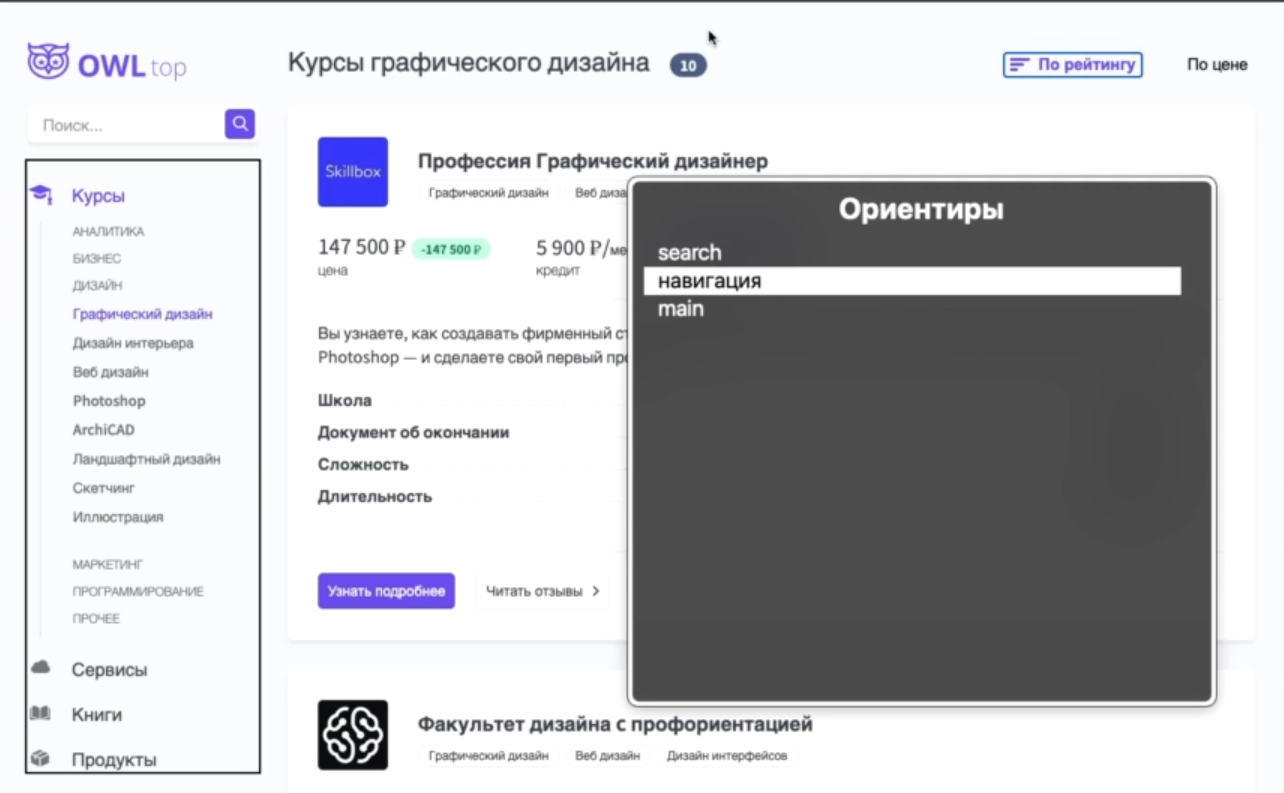Click Курсы графического дизайна heading
The image size is (1284, 793).
point(468,63)
